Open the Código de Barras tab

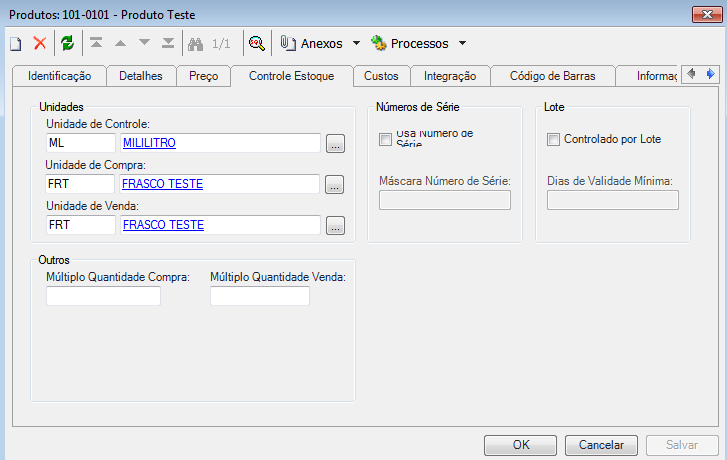553,76
